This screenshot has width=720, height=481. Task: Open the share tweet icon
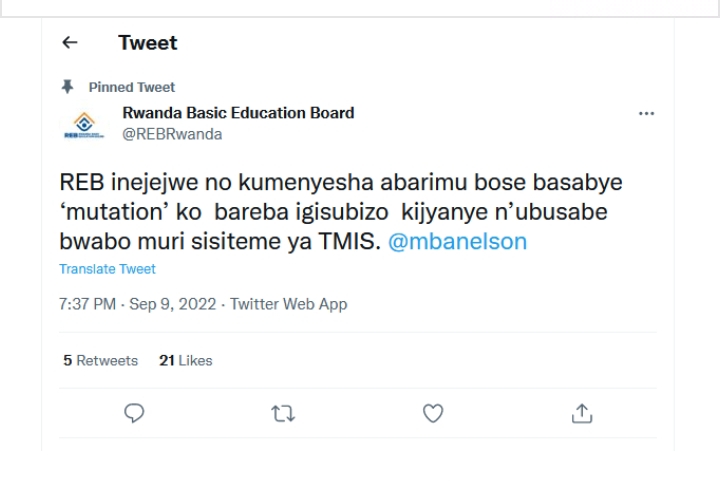582,413
